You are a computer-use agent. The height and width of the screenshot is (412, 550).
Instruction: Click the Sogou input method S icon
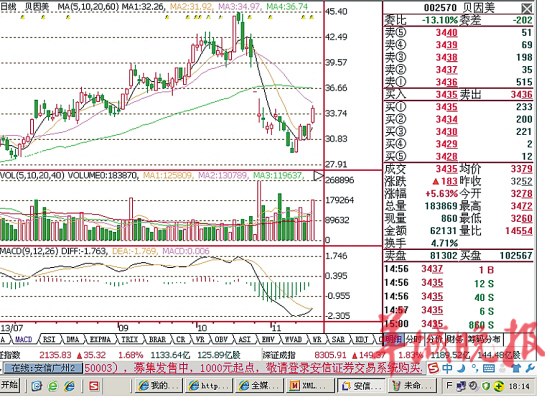tap(434, 368)
